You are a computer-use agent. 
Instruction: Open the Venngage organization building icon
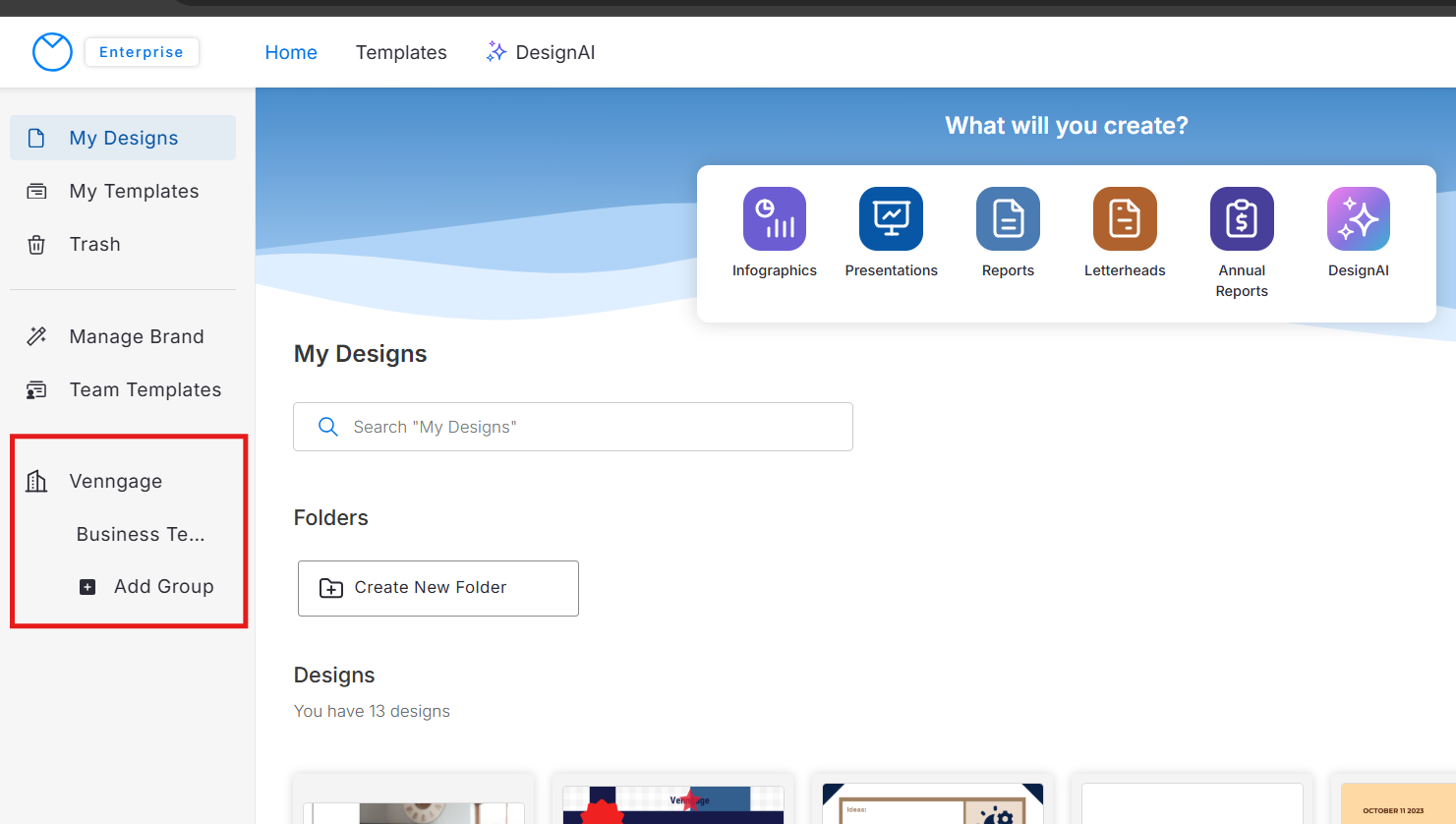click(36, 481)
